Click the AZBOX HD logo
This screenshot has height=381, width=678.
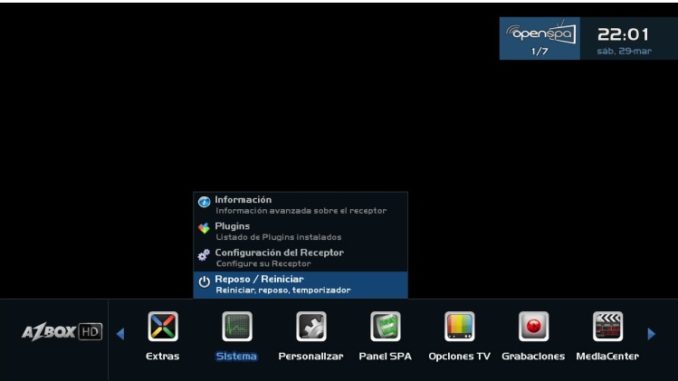tap(62, 332)
